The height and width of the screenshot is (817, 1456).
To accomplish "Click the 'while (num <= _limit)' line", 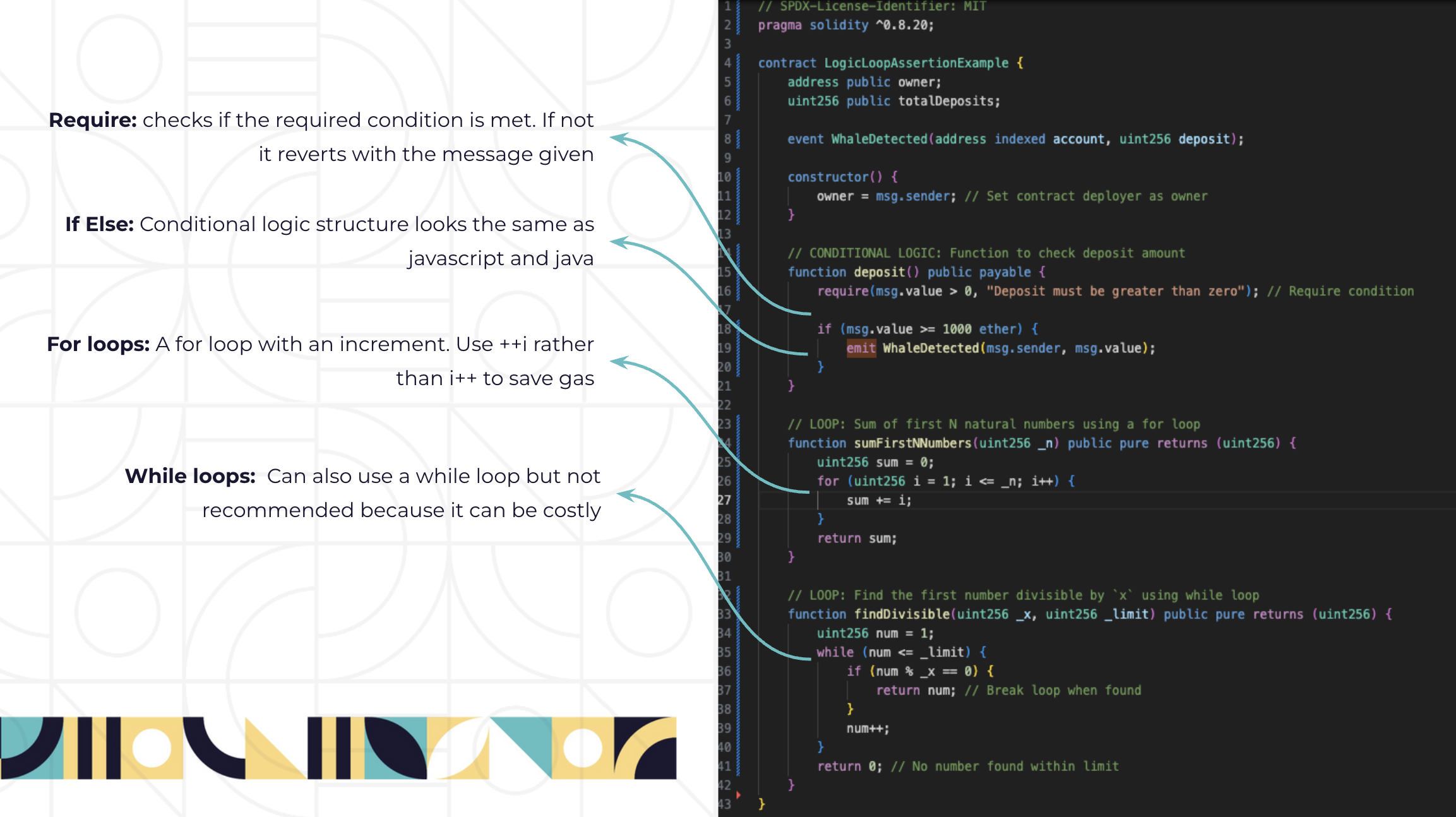I will click(901, 652).
